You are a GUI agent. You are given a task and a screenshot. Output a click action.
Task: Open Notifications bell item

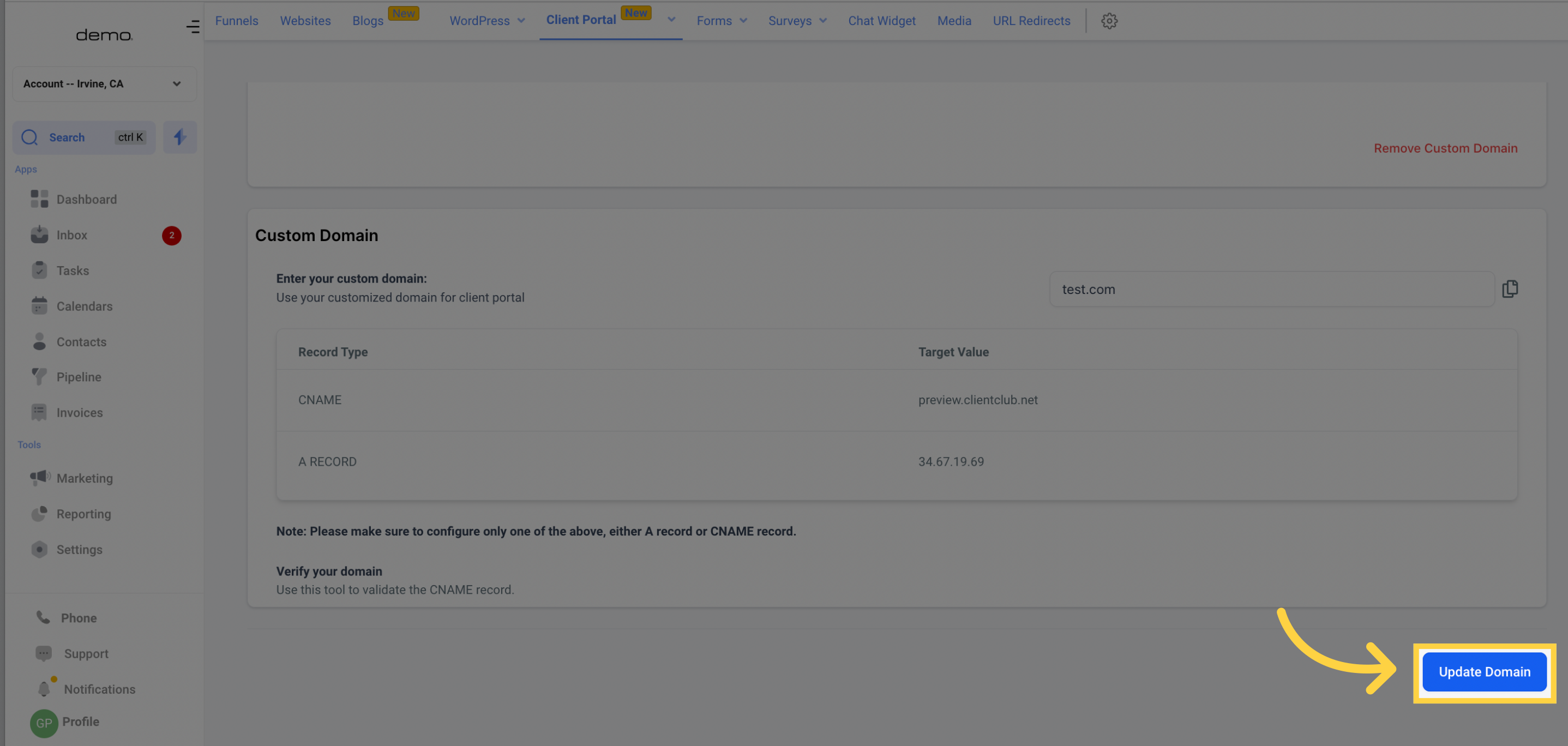pyautogui.click(x=99, y=689)
